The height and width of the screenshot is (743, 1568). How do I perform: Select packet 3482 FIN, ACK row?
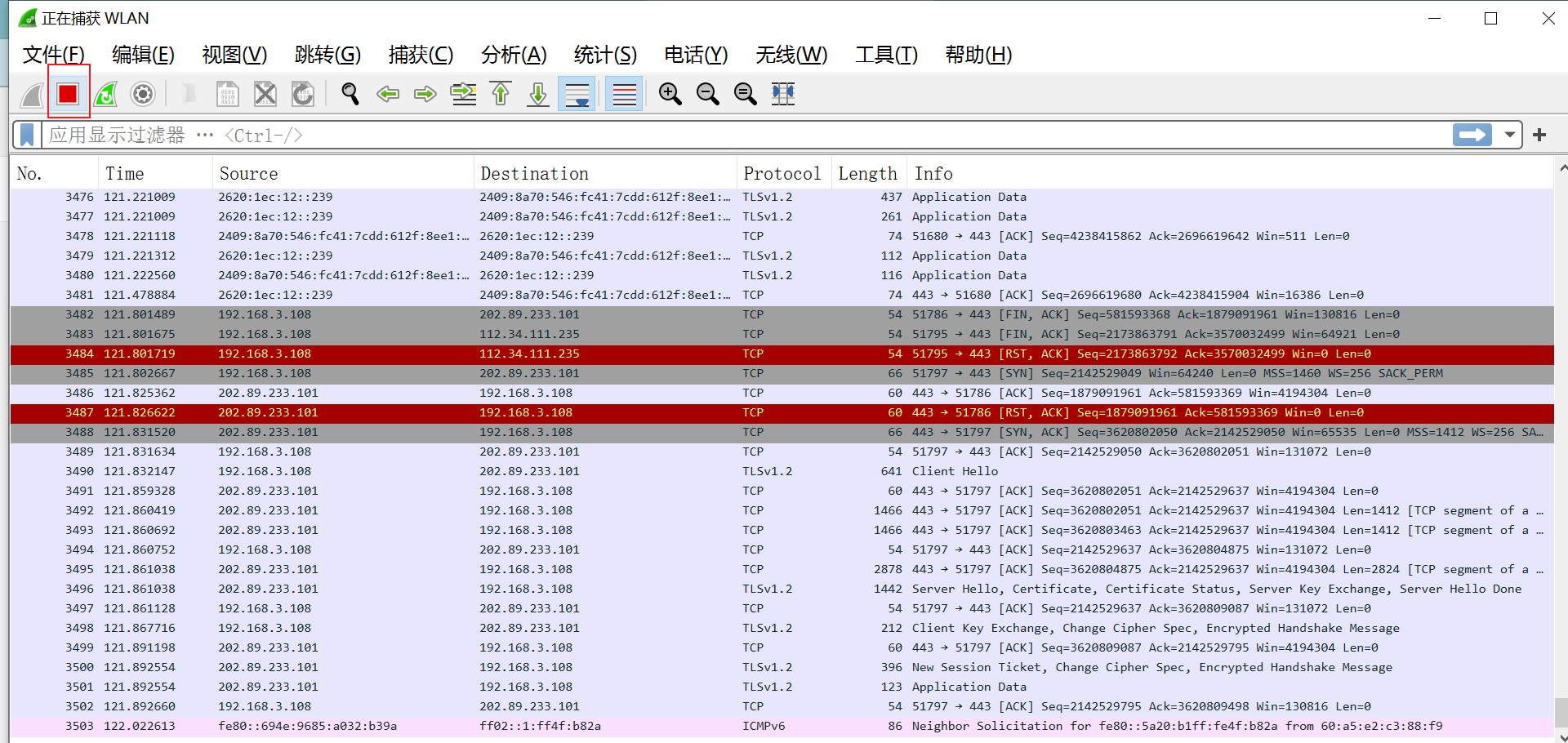coord(782,314)
